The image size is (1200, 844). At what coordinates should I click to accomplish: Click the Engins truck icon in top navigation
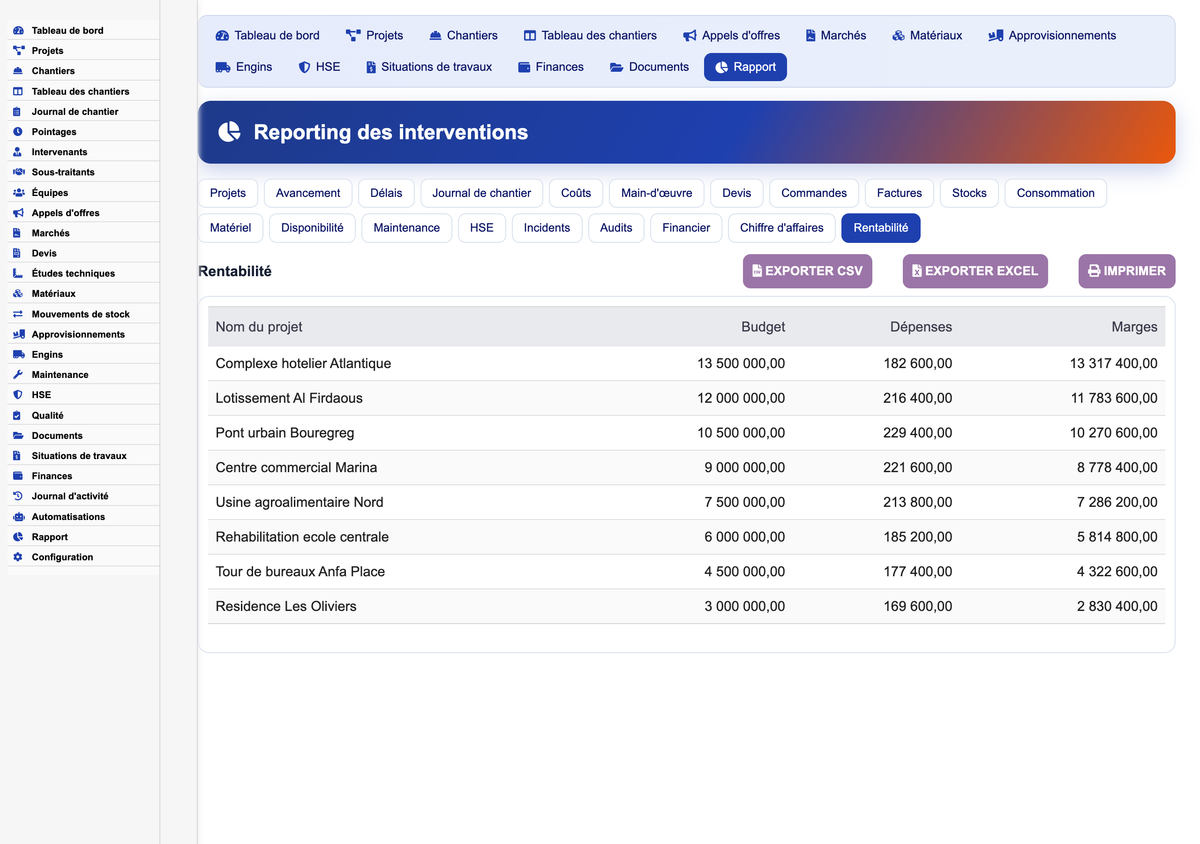(223, 67)
